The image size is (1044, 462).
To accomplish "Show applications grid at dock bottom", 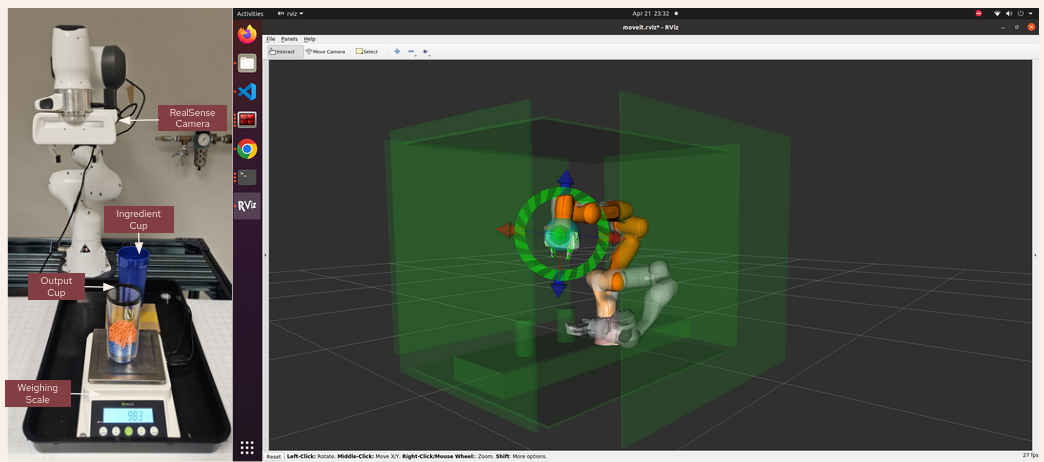I will [x=247, y=447].
